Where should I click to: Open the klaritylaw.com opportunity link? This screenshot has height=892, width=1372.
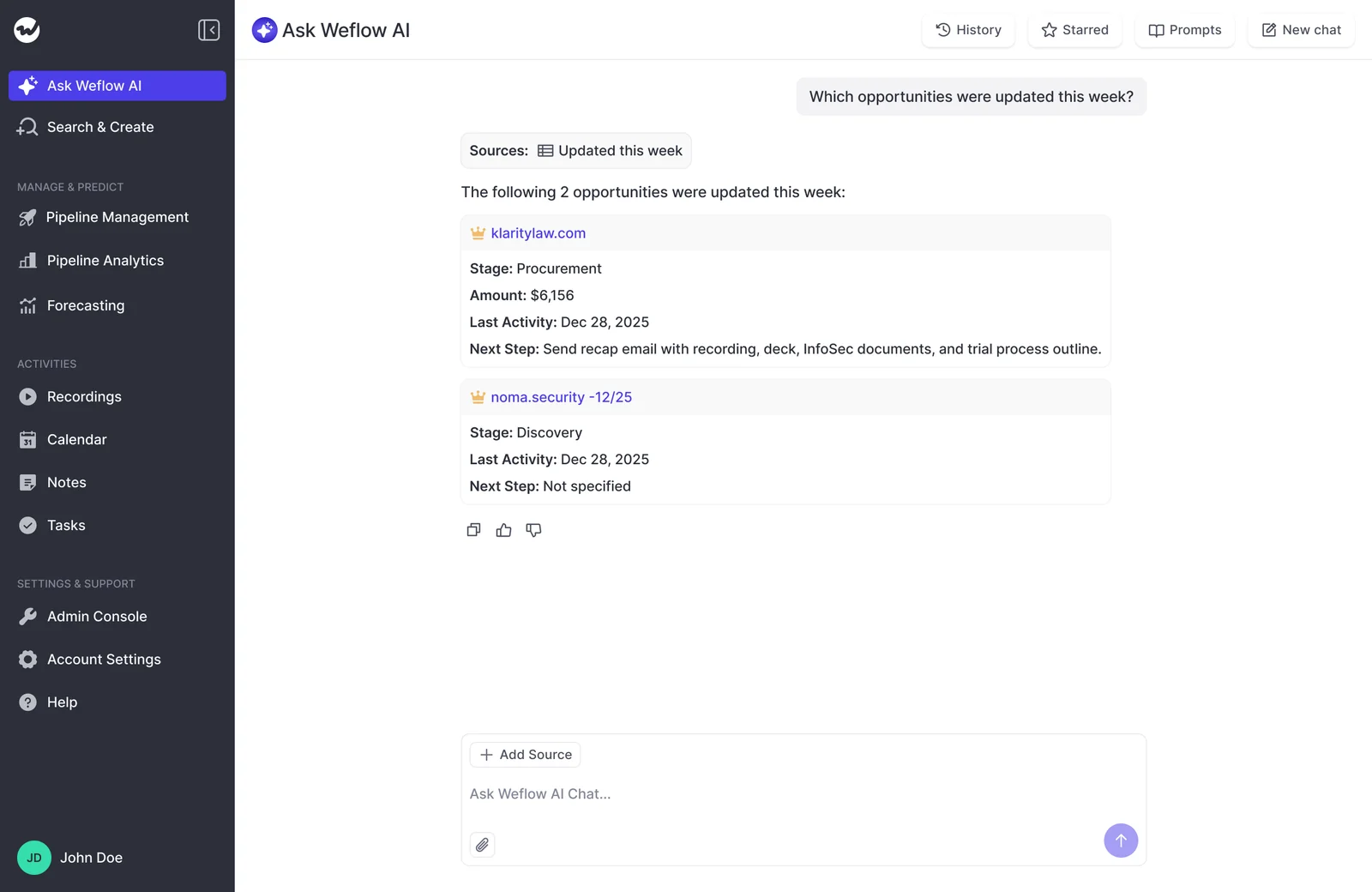point(539,233)
